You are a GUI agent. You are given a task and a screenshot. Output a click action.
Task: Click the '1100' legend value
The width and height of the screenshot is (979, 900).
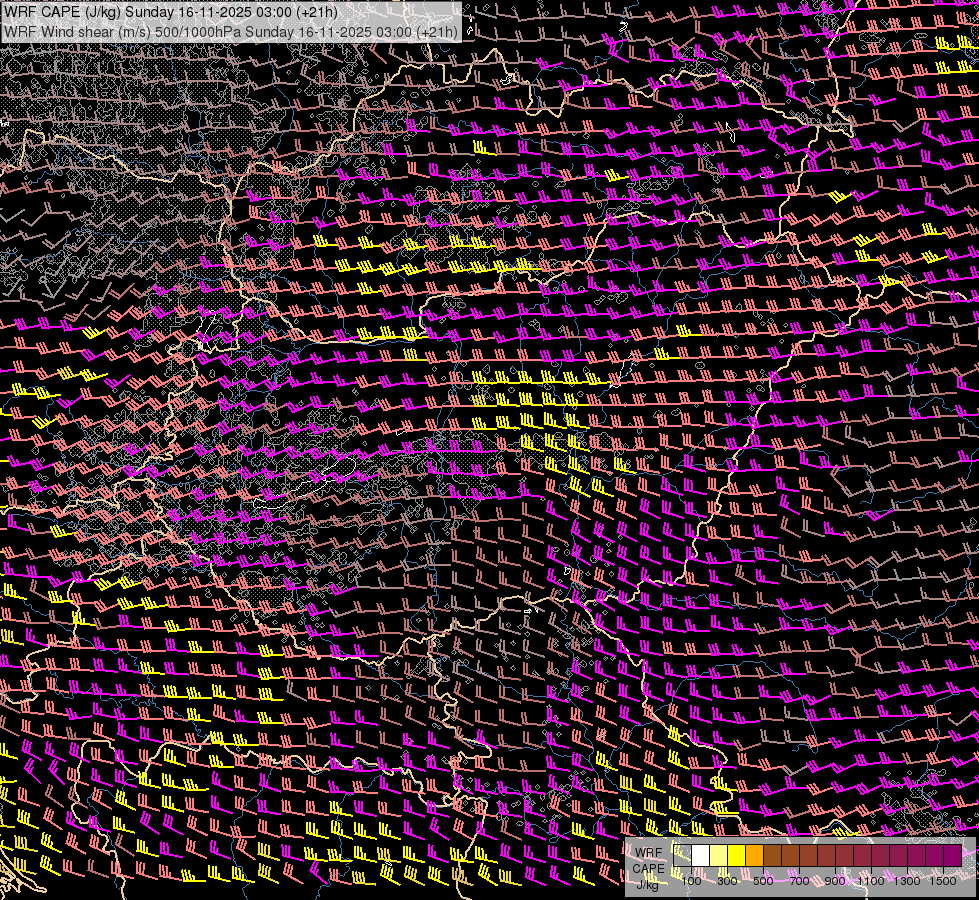pos(870,881)
